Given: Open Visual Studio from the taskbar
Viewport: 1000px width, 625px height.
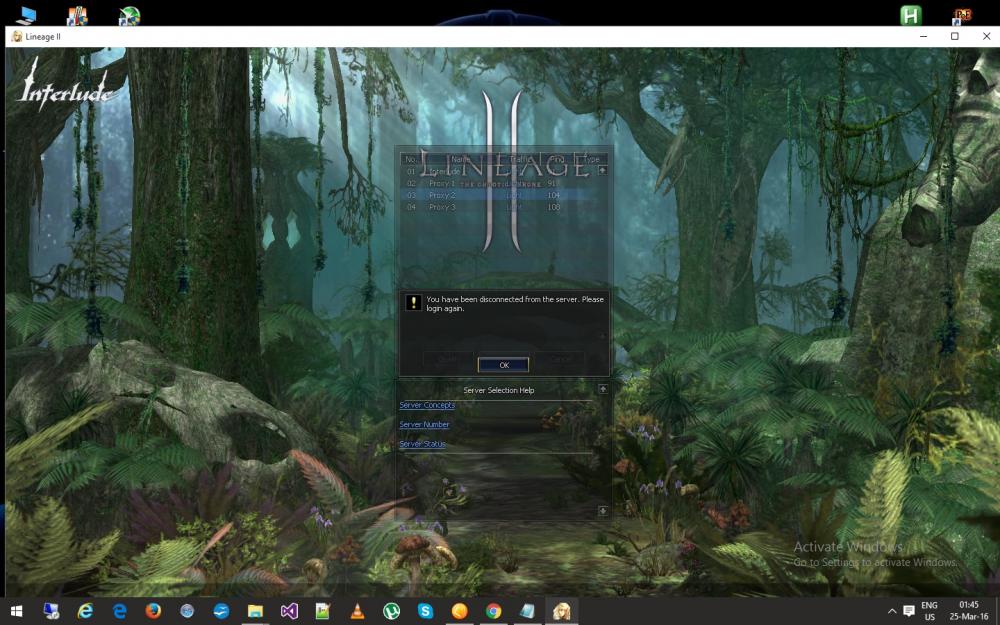Looking at the screenshot, I should 289,611.
